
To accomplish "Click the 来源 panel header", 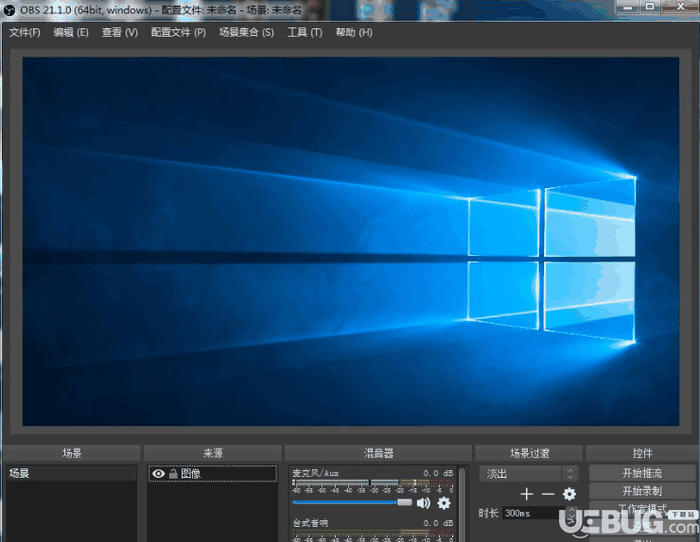I will [212, 453].
